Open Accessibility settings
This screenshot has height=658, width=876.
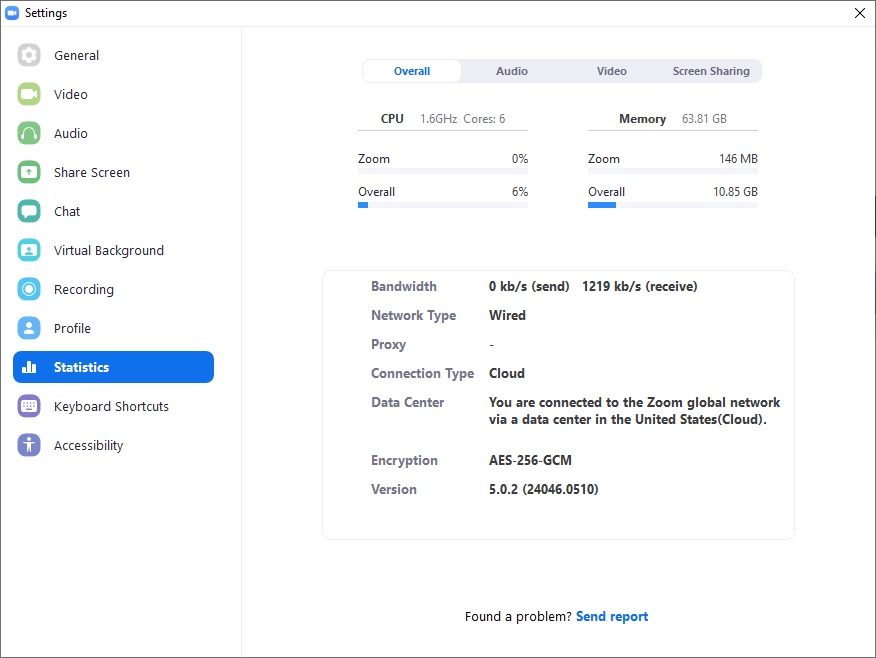click(113, 445)
